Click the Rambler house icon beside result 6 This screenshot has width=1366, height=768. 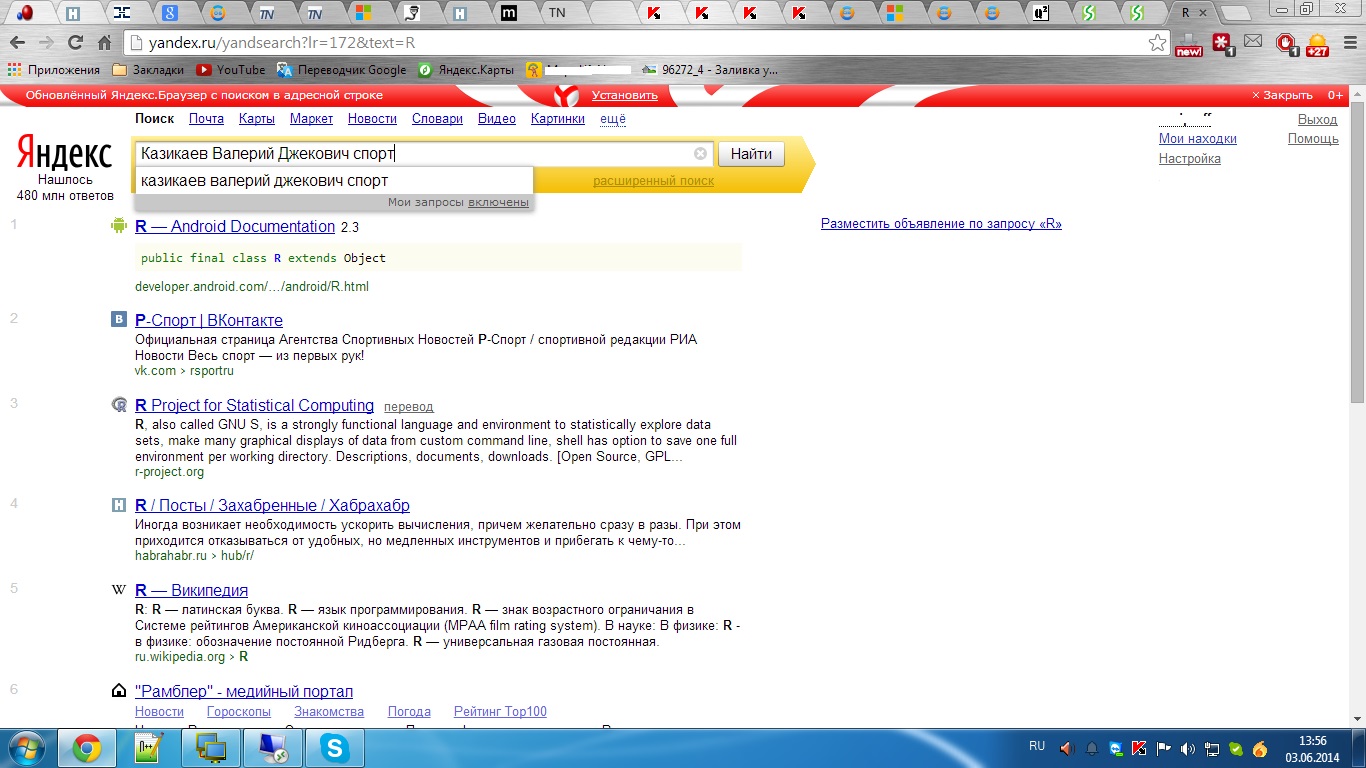pos(119,691)
